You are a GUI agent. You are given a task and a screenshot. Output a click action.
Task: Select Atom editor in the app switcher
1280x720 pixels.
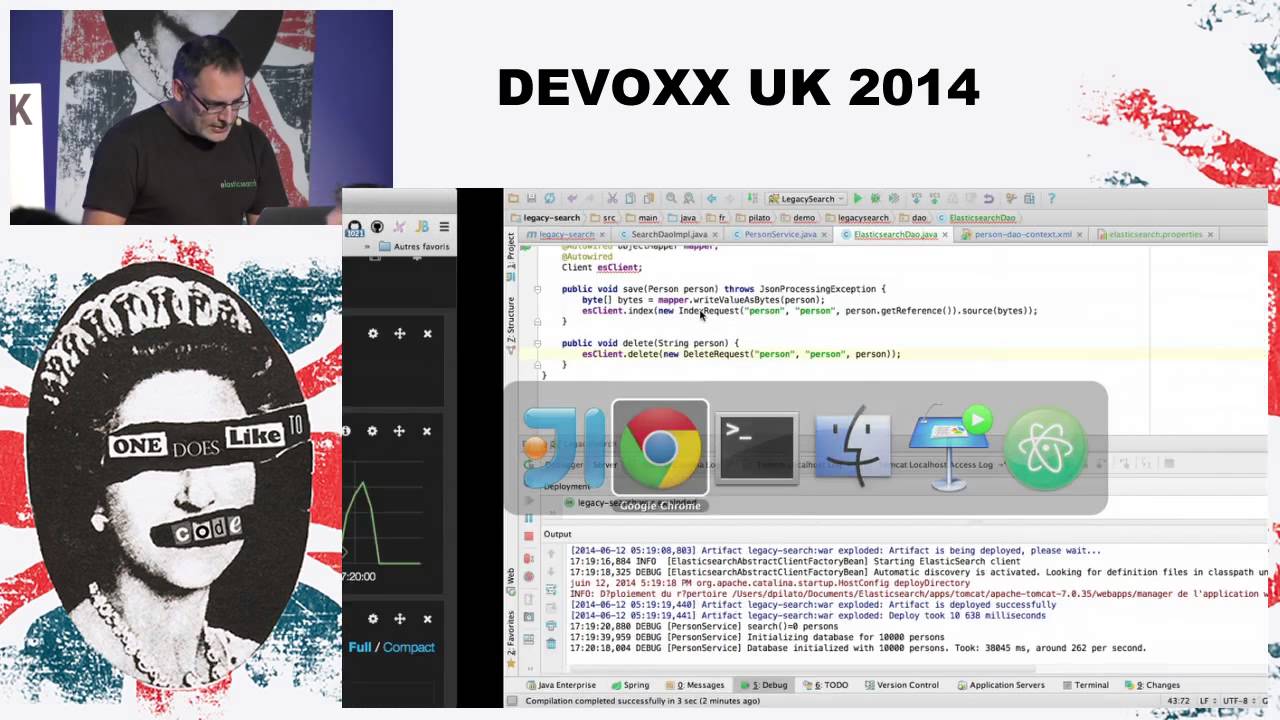(1045, 447)
